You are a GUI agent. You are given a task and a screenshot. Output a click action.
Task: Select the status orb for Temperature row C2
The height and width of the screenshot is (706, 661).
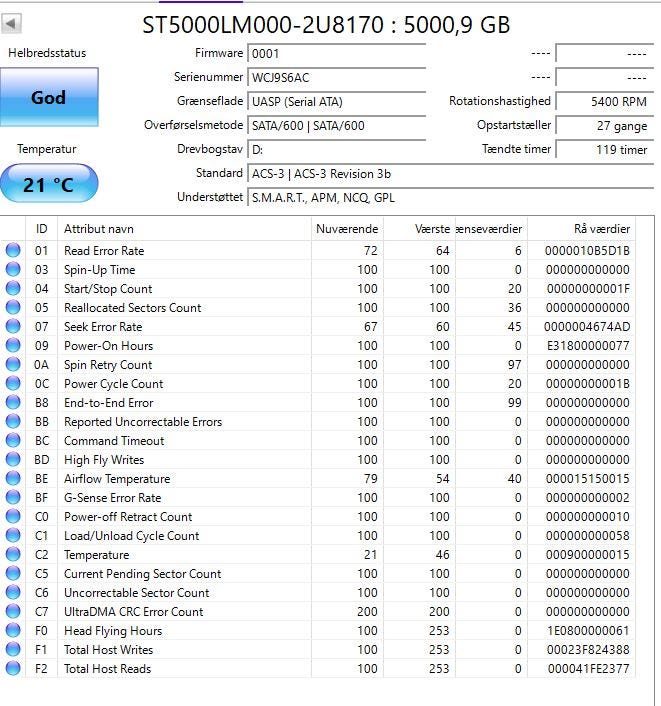click(13, 554)
